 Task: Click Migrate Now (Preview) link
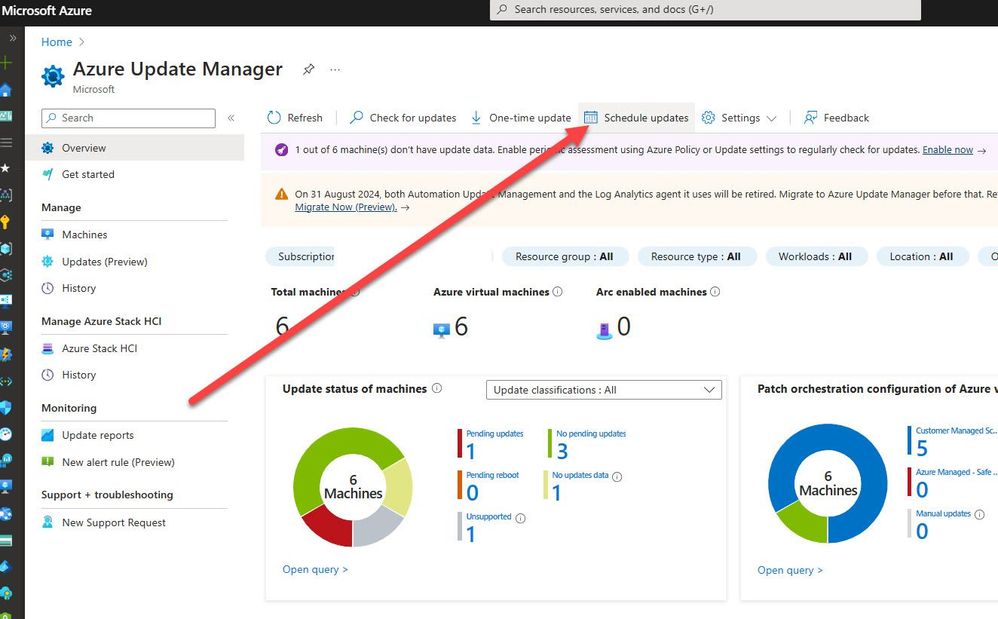(x=346, y=207)
